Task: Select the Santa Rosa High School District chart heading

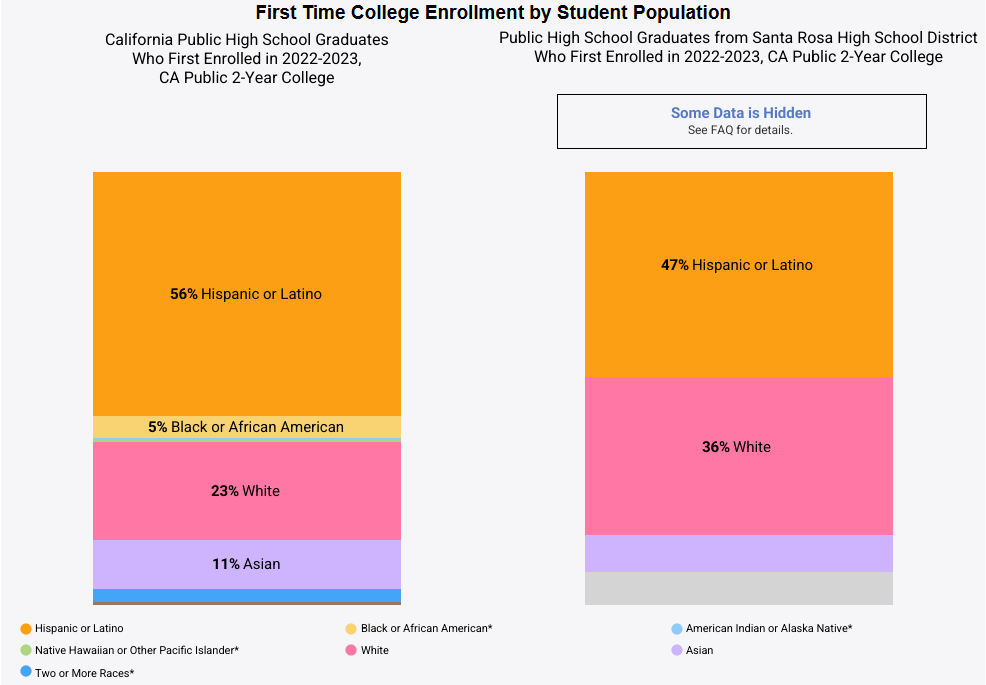Action: (x=738, y=47)
